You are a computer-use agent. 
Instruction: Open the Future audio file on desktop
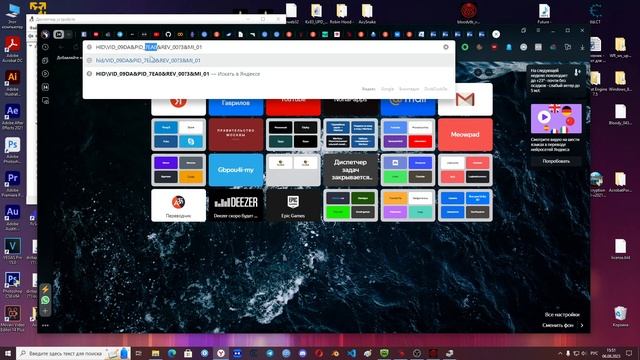[543, 14]
